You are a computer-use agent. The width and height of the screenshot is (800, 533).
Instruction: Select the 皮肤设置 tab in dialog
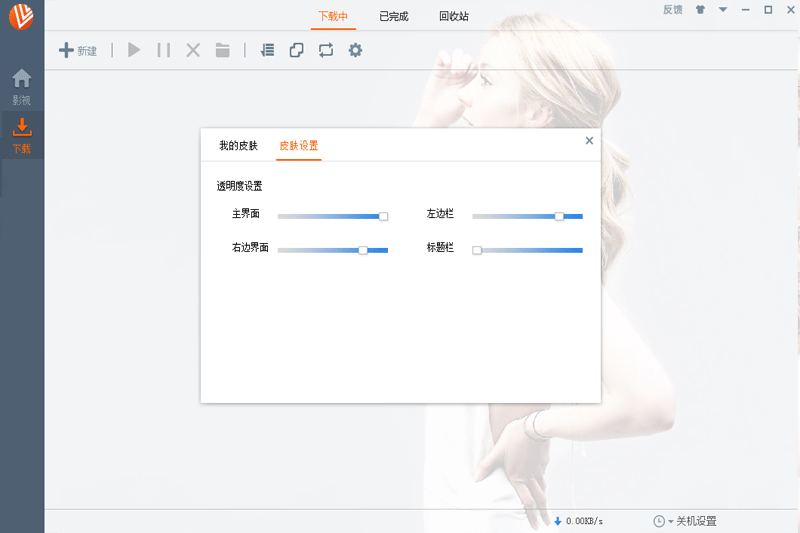[298, 146]
